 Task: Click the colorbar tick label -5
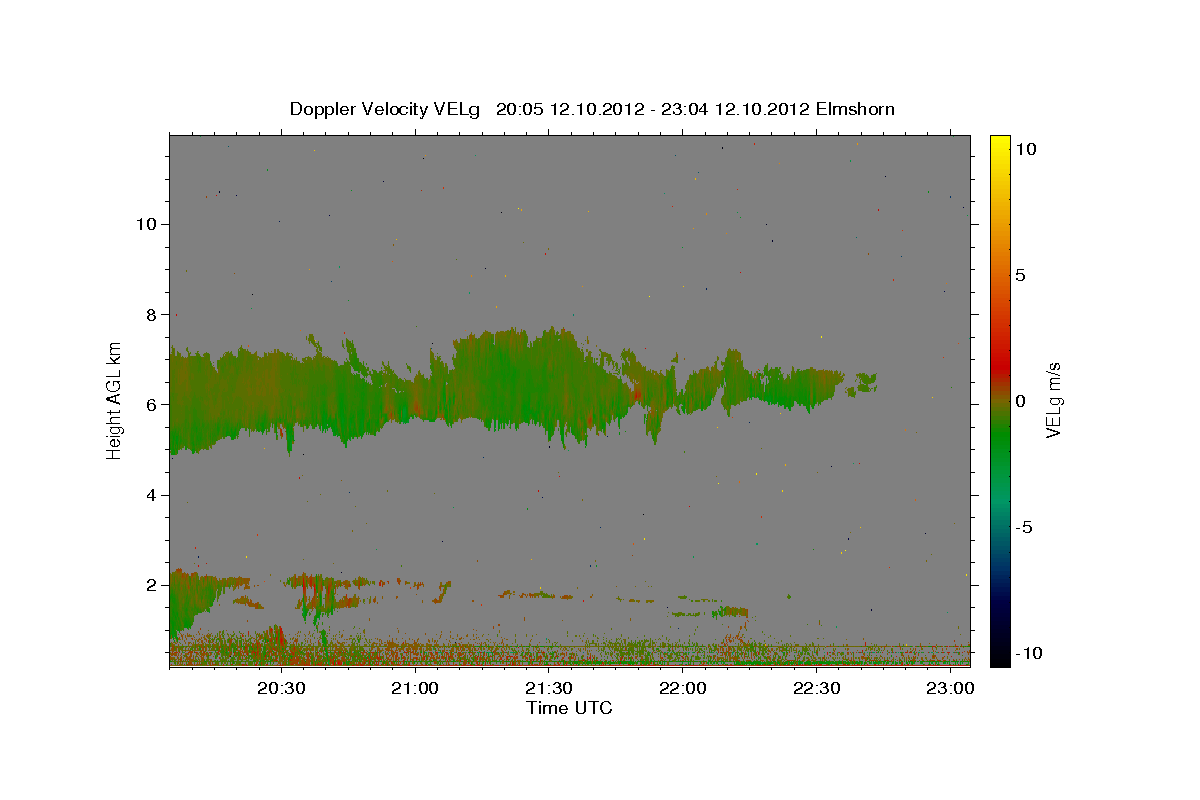1024,527
